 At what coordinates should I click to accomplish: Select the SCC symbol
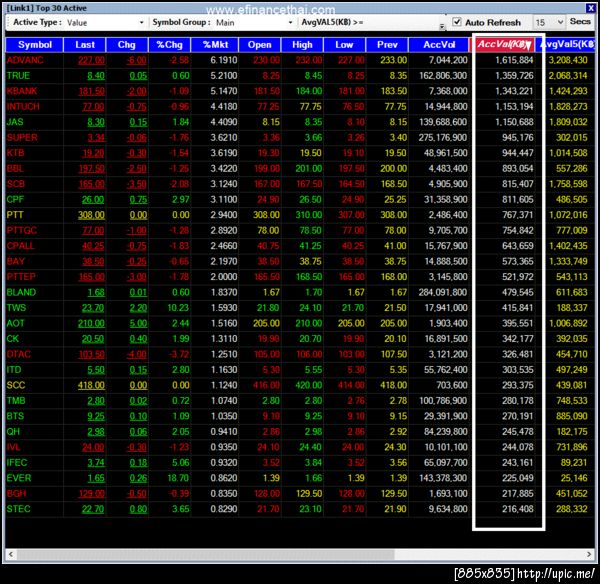[16, 385]
